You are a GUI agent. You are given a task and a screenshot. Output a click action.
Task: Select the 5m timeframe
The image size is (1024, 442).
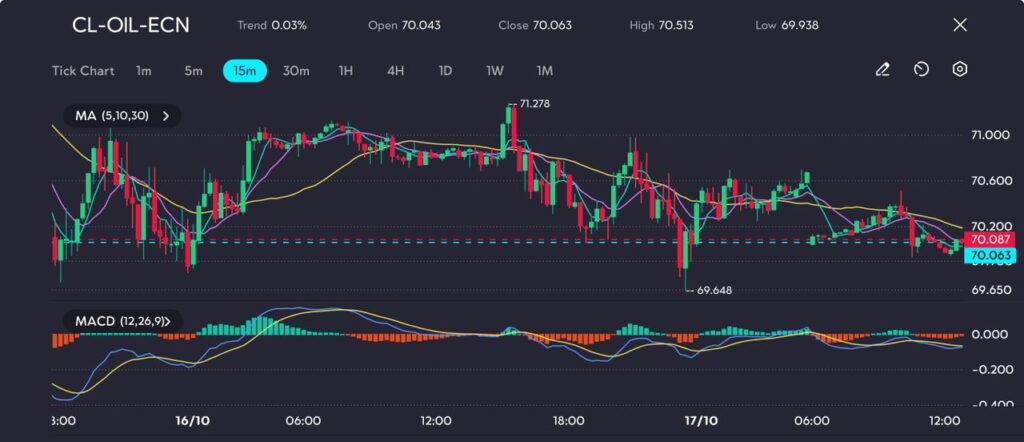(x=193, y=71)
